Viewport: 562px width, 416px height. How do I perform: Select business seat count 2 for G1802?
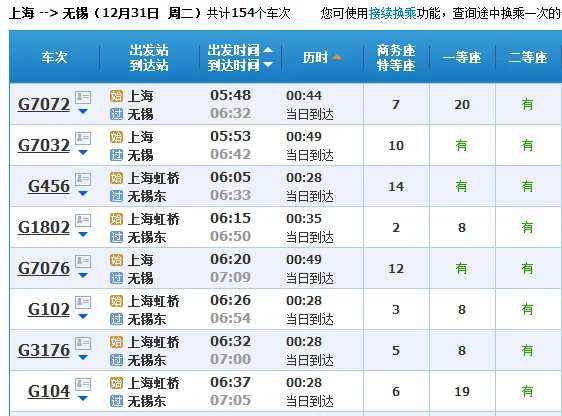396,228
